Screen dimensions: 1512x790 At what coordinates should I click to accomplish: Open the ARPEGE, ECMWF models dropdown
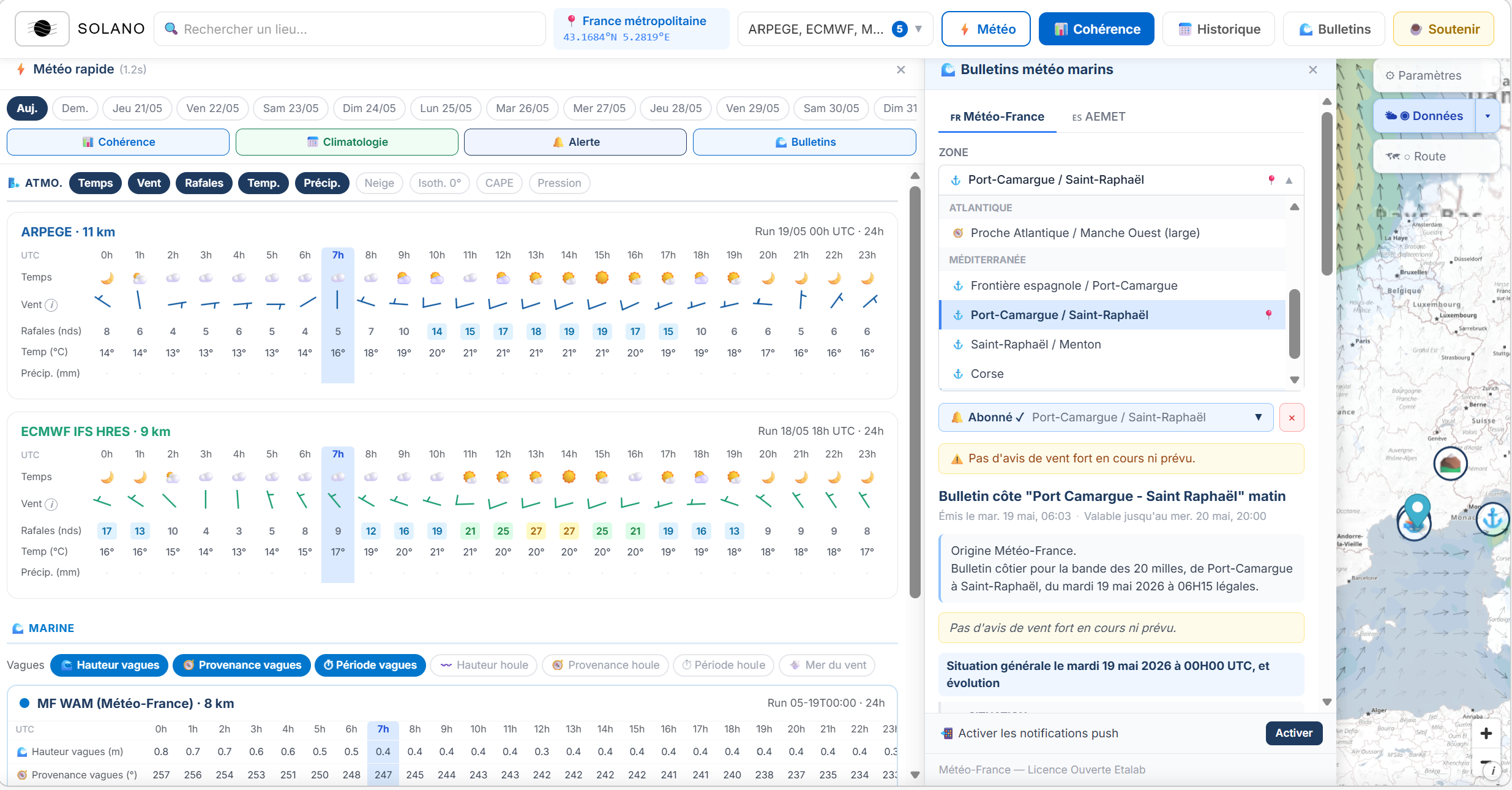pyautogui.click(x=836, y=29)
